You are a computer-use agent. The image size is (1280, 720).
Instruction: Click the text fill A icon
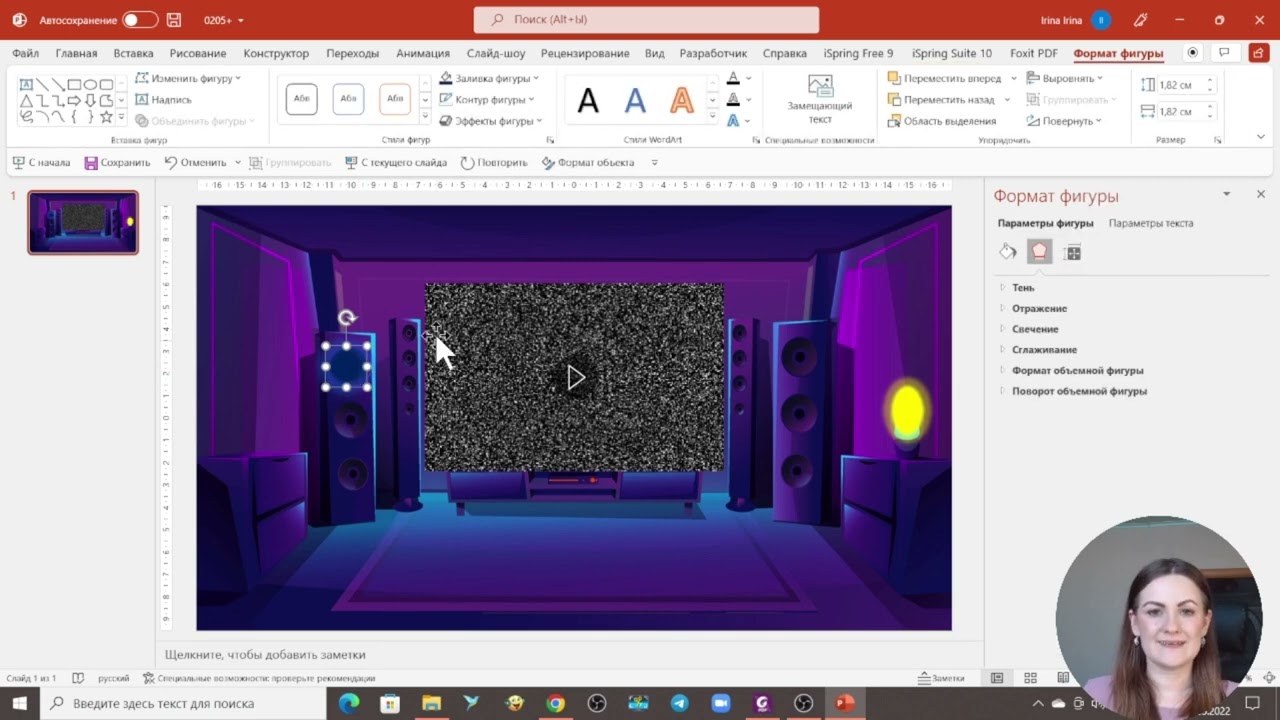point(733,78)
